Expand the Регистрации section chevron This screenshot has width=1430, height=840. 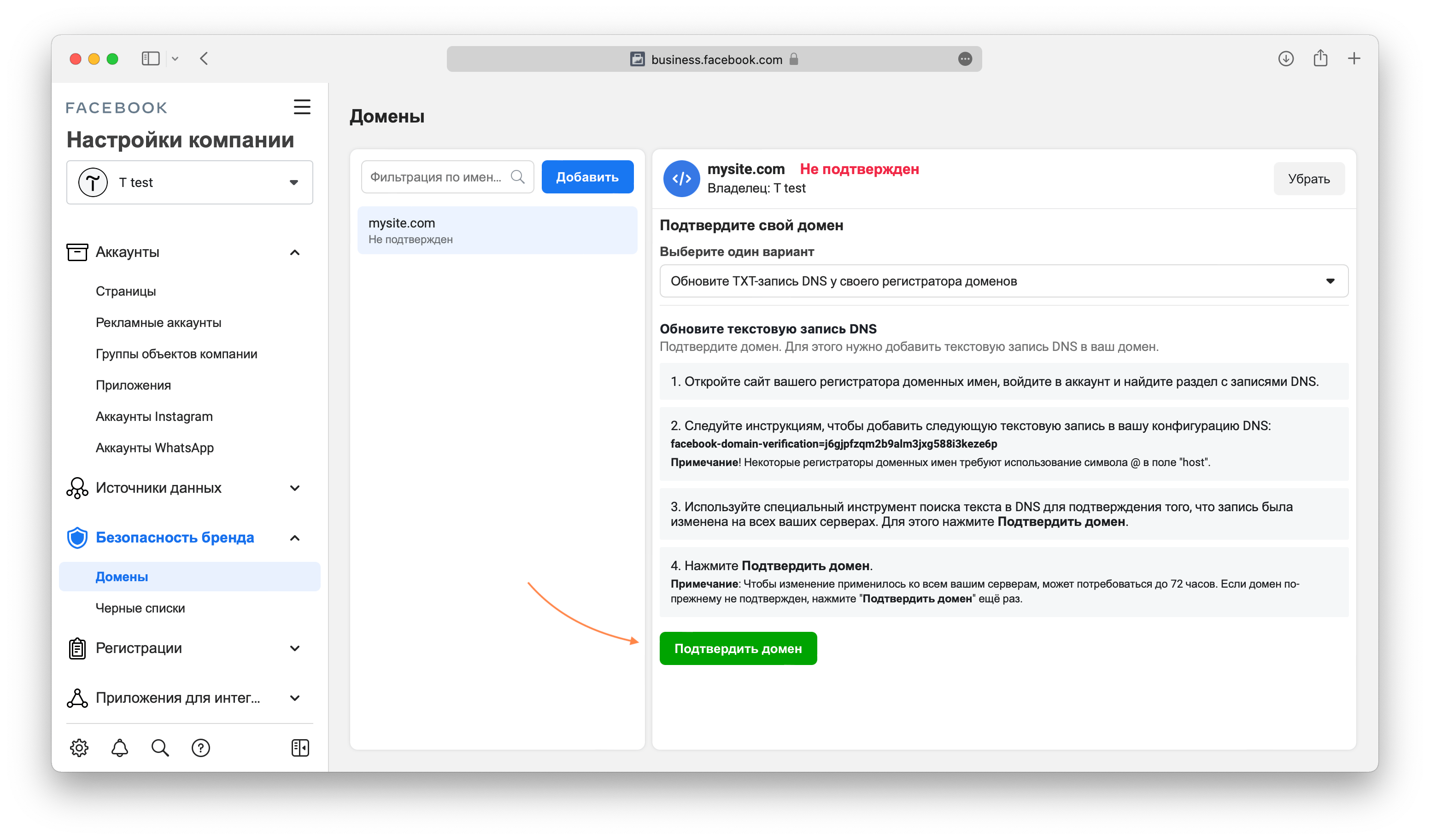pos(295,648)
